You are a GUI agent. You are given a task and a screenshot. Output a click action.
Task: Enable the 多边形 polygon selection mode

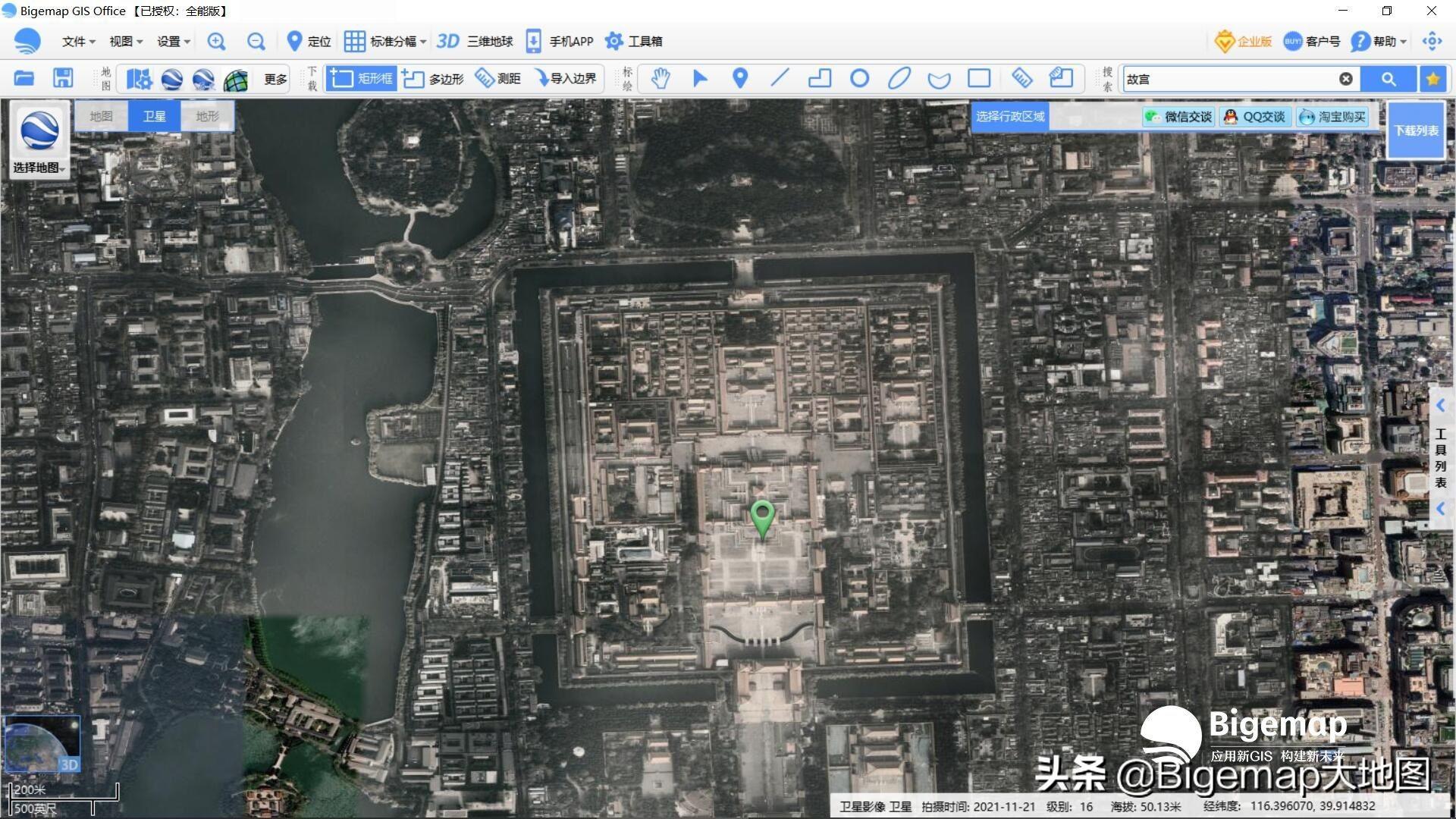click(433, 78)
